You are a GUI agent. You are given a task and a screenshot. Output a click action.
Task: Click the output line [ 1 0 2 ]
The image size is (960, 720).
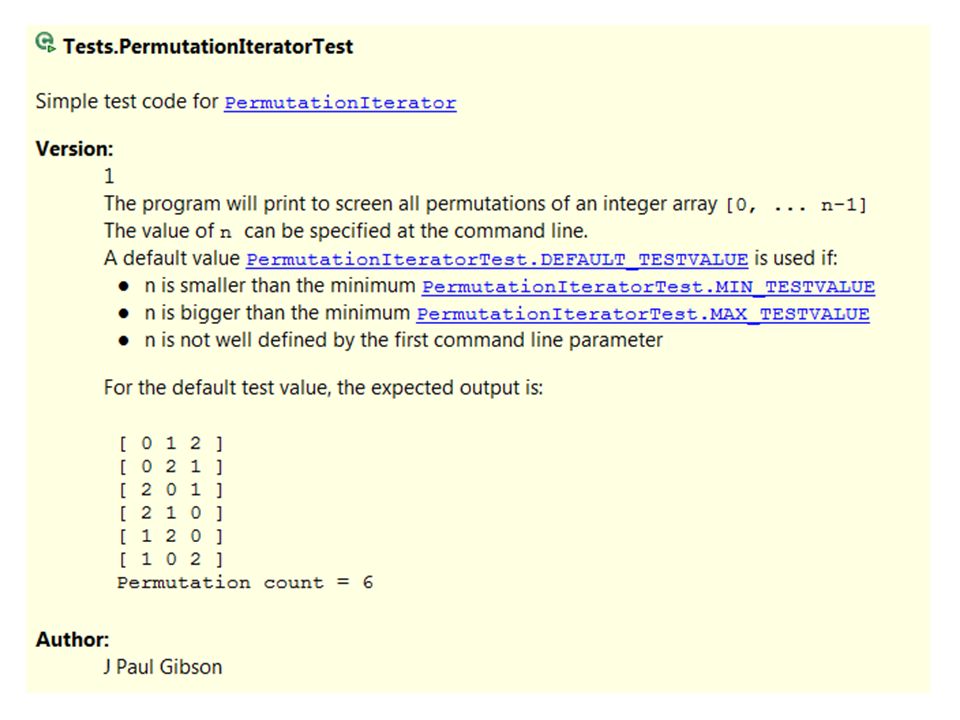pyautogui.click(x=171, y=559)
